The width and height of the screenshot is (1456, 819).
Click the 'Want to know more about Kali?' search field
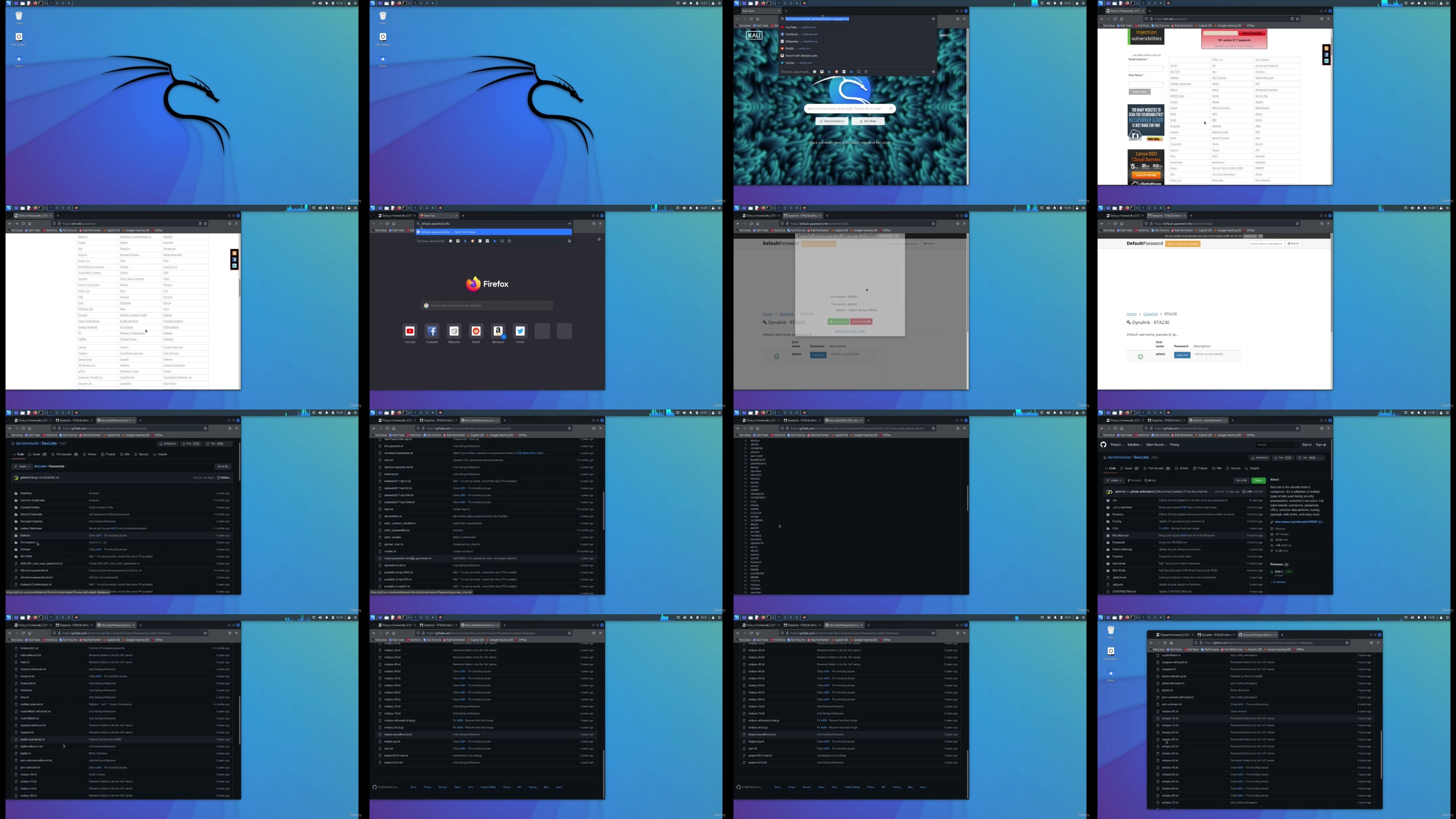(x=845, y=109)
